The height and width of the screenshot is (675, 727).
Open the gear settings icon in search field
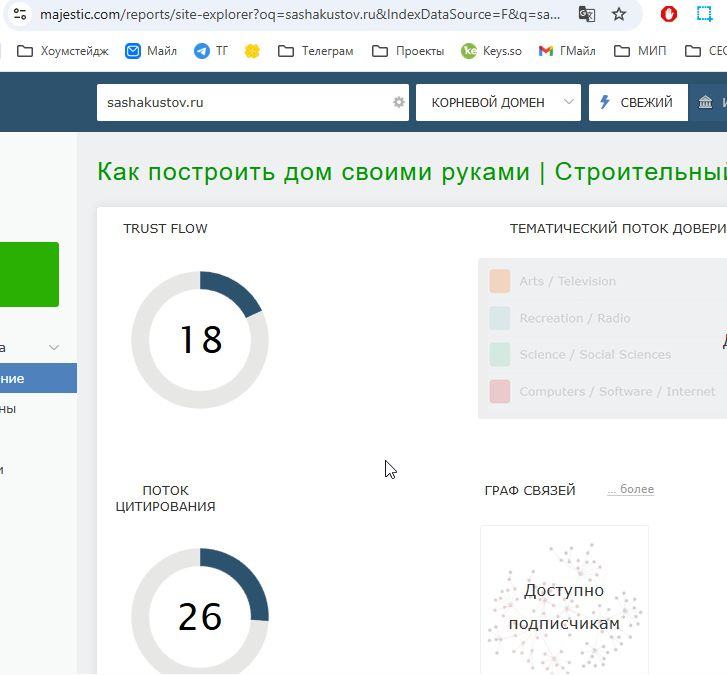click(399, 102)
